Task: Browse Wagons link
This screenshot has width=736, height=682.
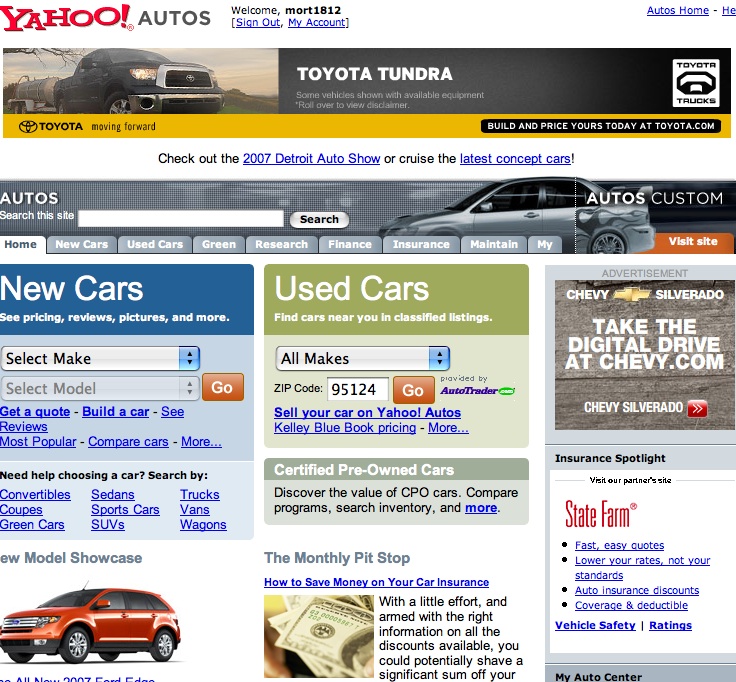Action: coord(203,525)
